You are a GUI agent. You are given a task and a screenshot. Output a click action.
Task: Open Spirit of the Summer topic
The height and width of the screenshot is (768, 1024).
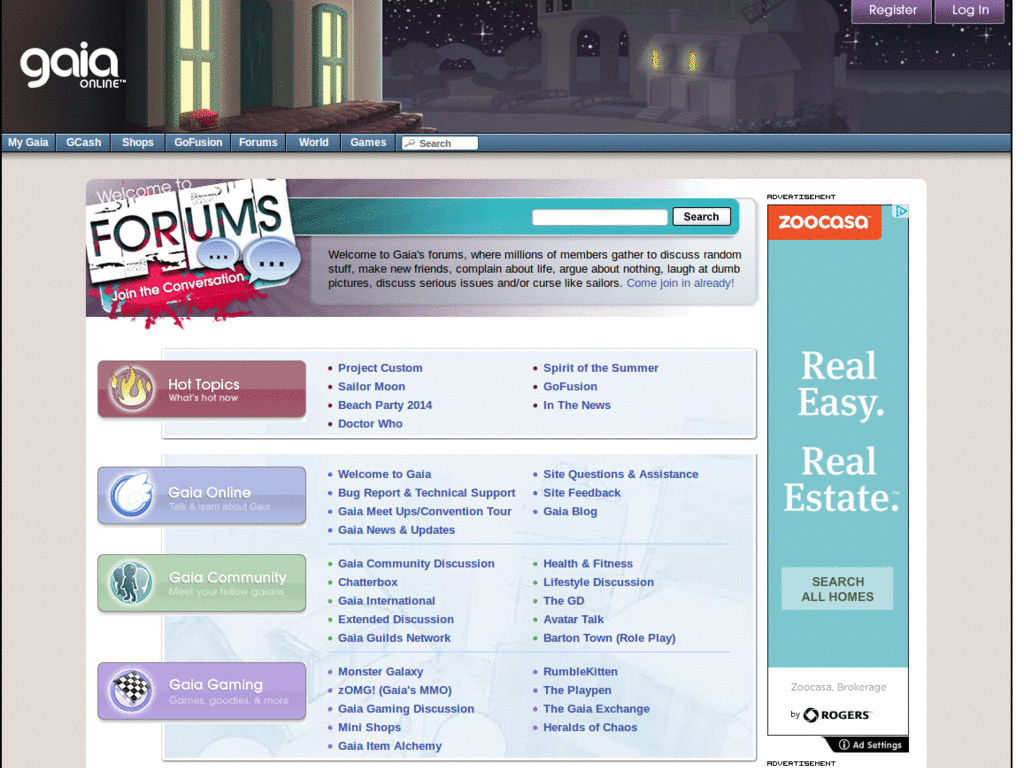[601, 368]
